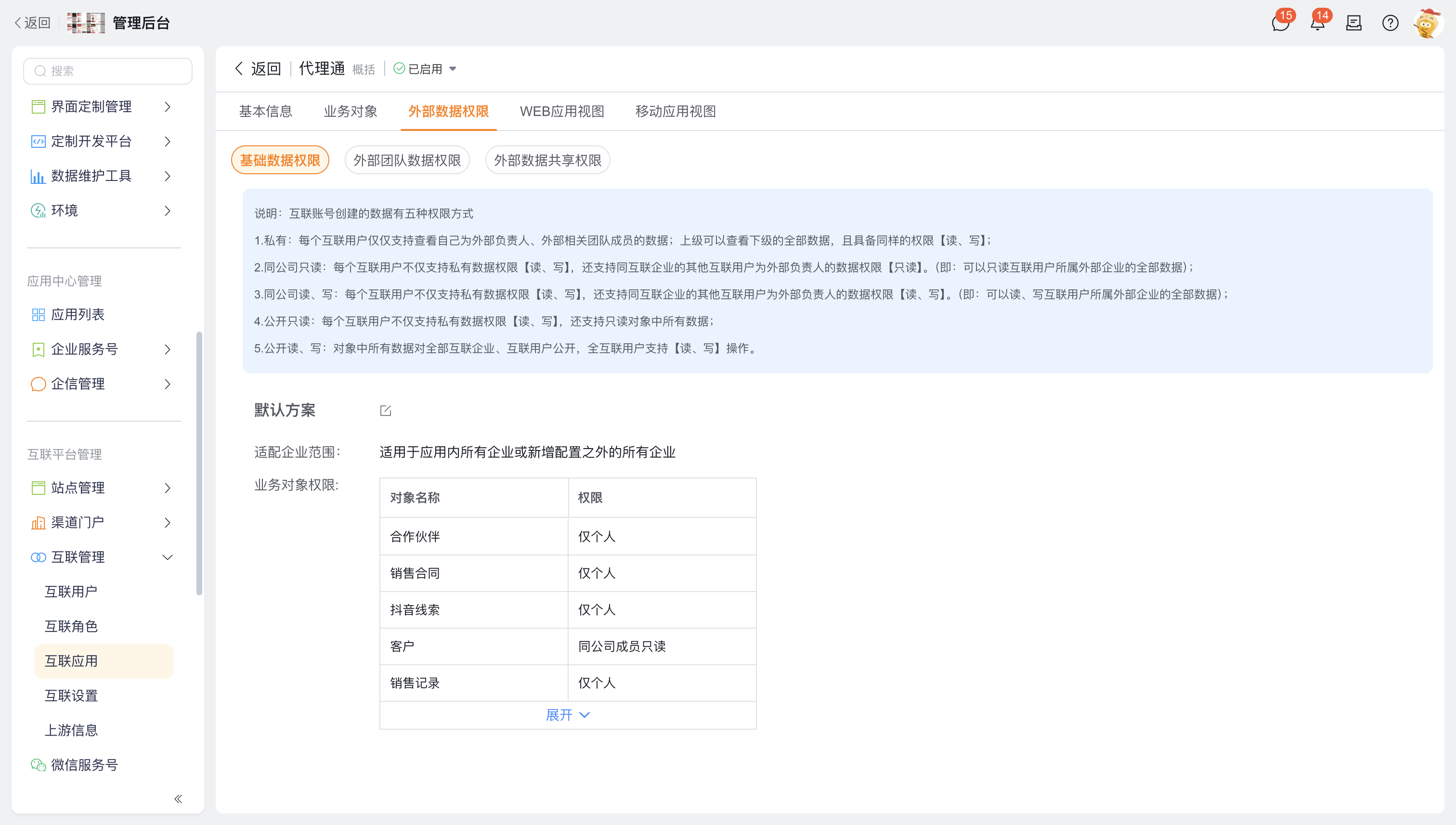Screen dimensions: 1456x825
Task: Click the company logo beside 管理后台
Action: (86, 23)
